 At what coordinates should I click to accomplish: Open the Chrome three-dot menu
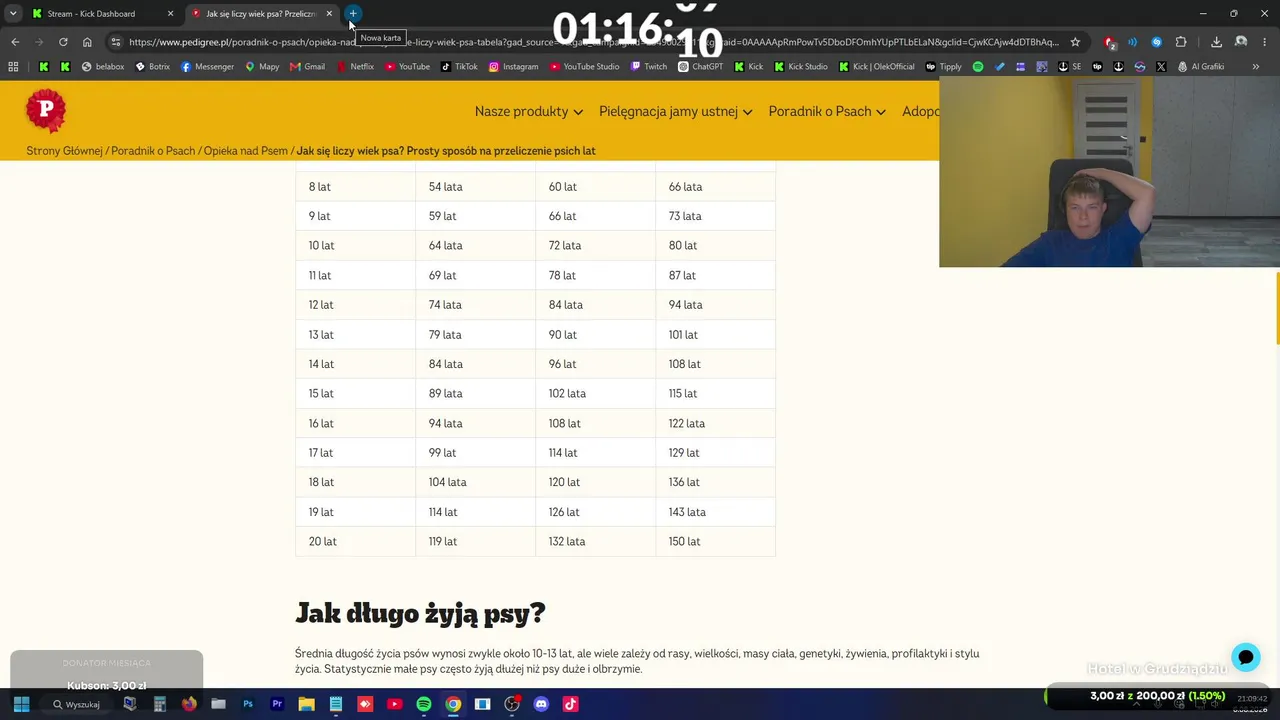[x=1267, y=42]
